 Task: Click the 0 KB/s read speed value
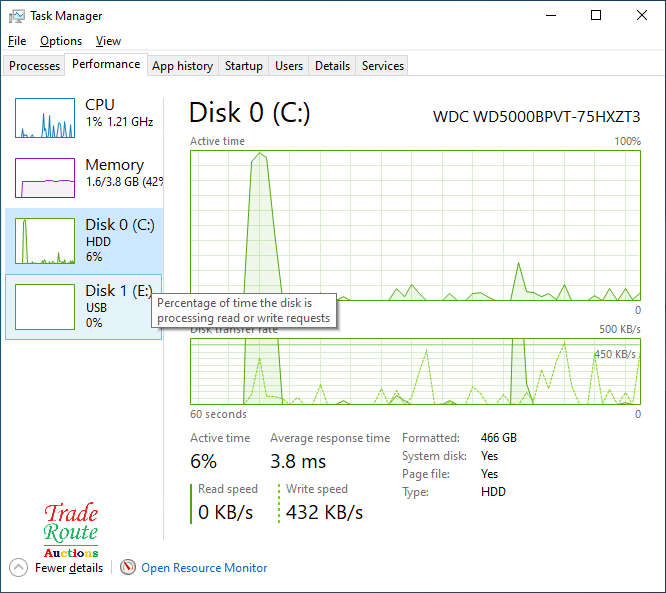coord(226,512)
